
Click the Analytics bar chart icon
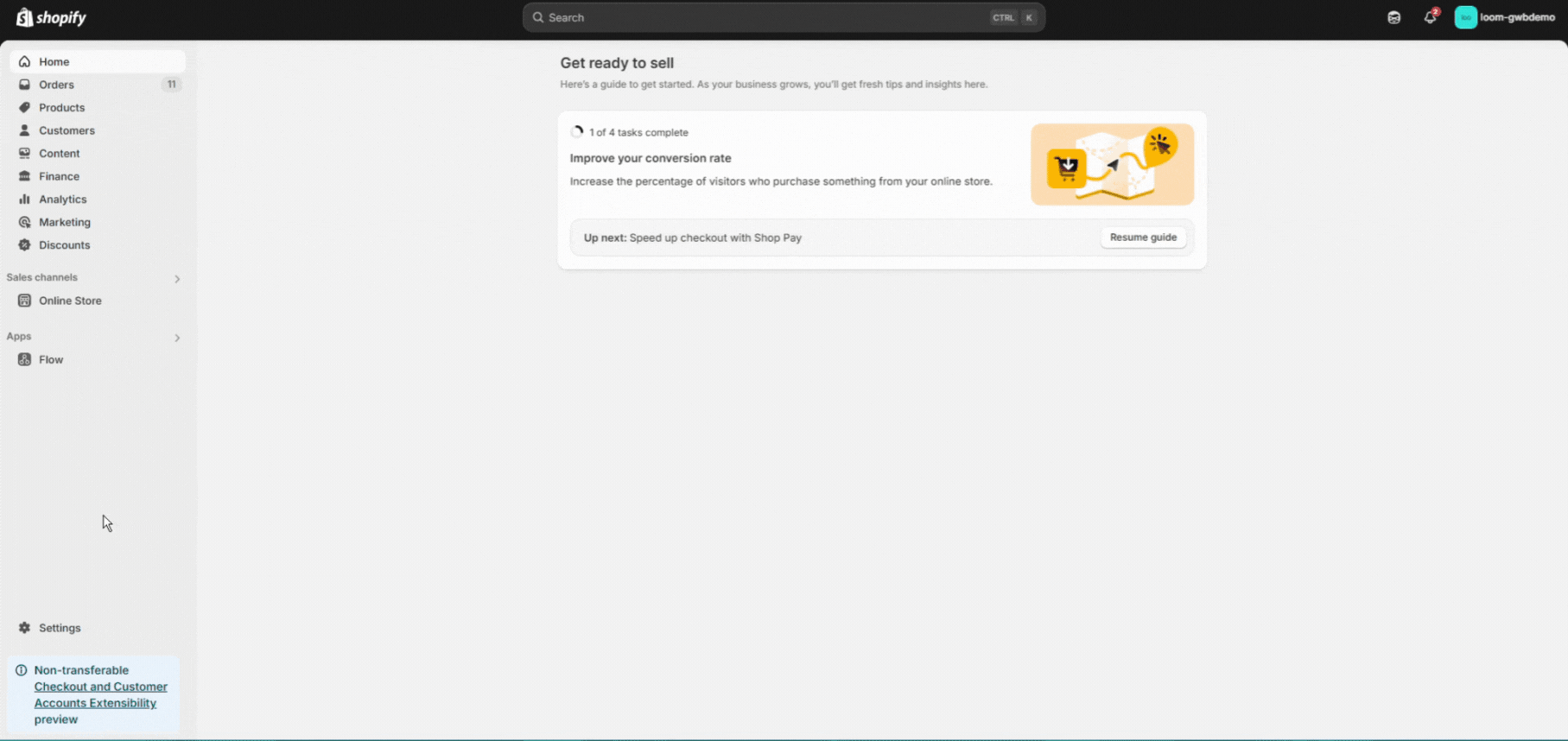(24, 199)
